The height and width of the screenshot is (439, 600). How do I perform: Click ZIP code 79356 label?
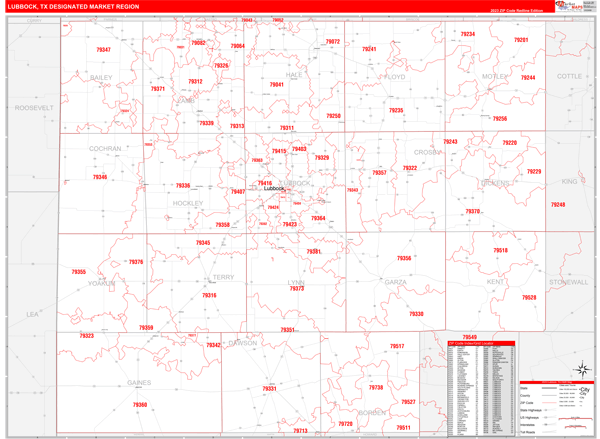[404, 258]
